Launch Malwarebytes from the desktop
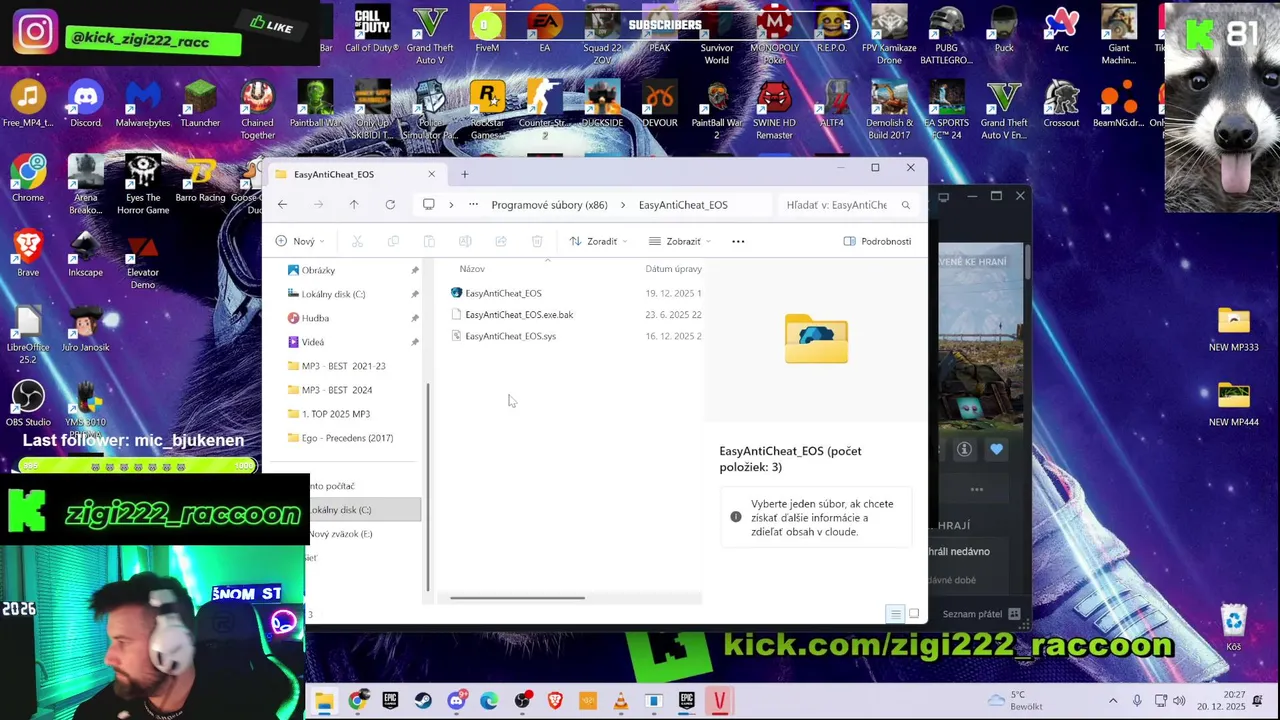Screen dimensions: 1280x720 click(x=143, y=104)
